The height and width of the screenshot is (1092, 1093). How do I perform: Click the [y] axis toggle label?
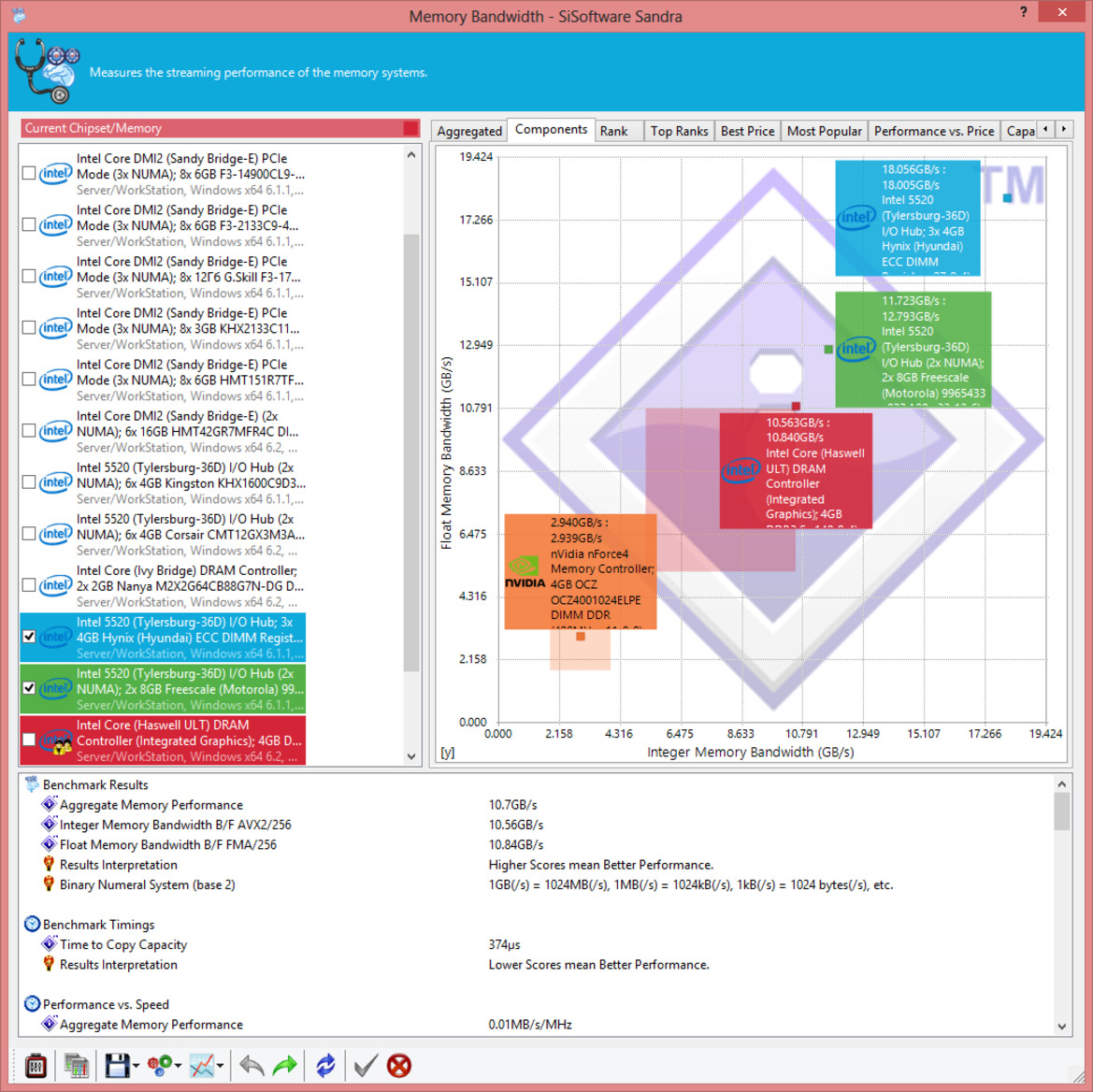[x=448, y=753]
